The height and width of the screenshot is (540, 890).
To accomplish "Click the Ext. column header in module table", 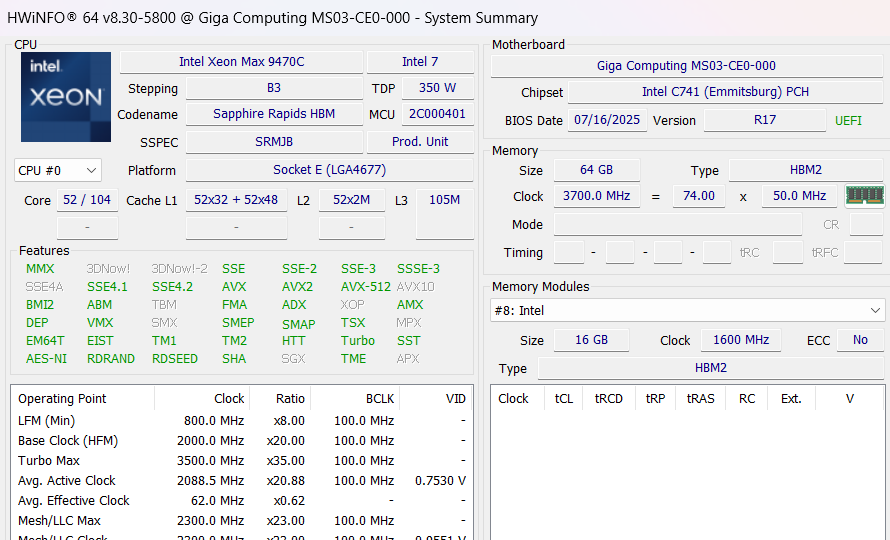I will click(791, 399).
